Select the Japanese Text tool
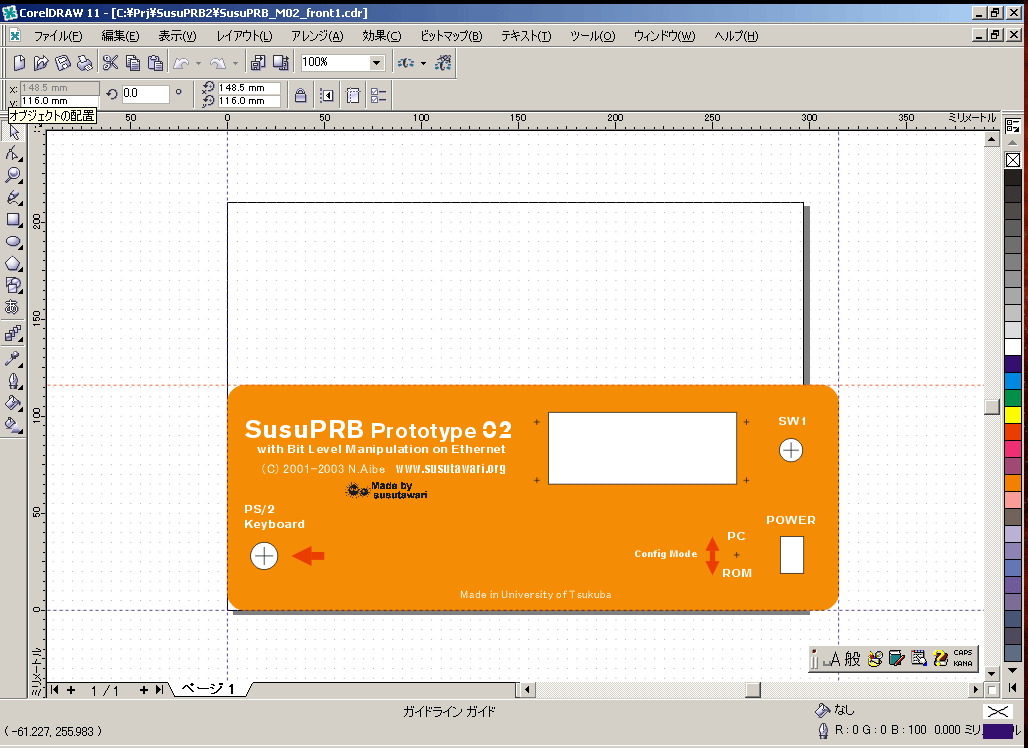 tap(13, 307)
